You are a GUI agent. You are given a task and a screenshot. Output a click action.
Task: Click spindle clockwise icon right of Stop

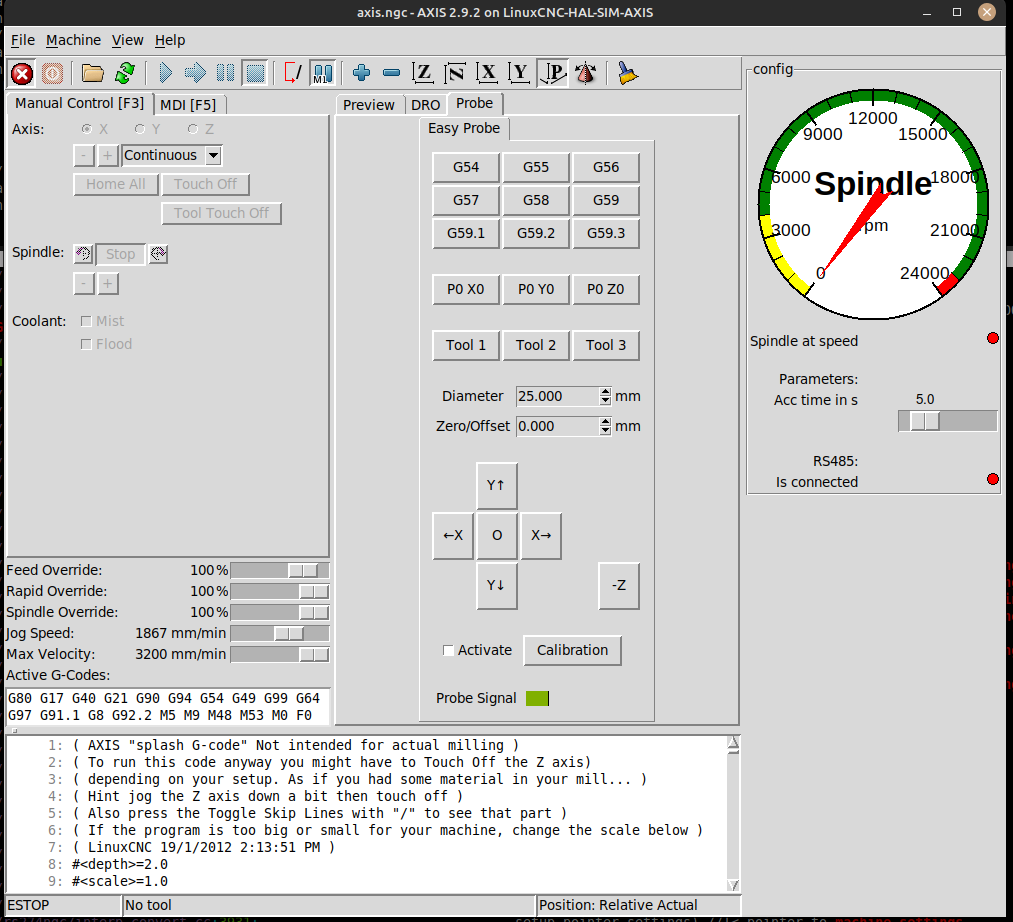coord(158,254)
